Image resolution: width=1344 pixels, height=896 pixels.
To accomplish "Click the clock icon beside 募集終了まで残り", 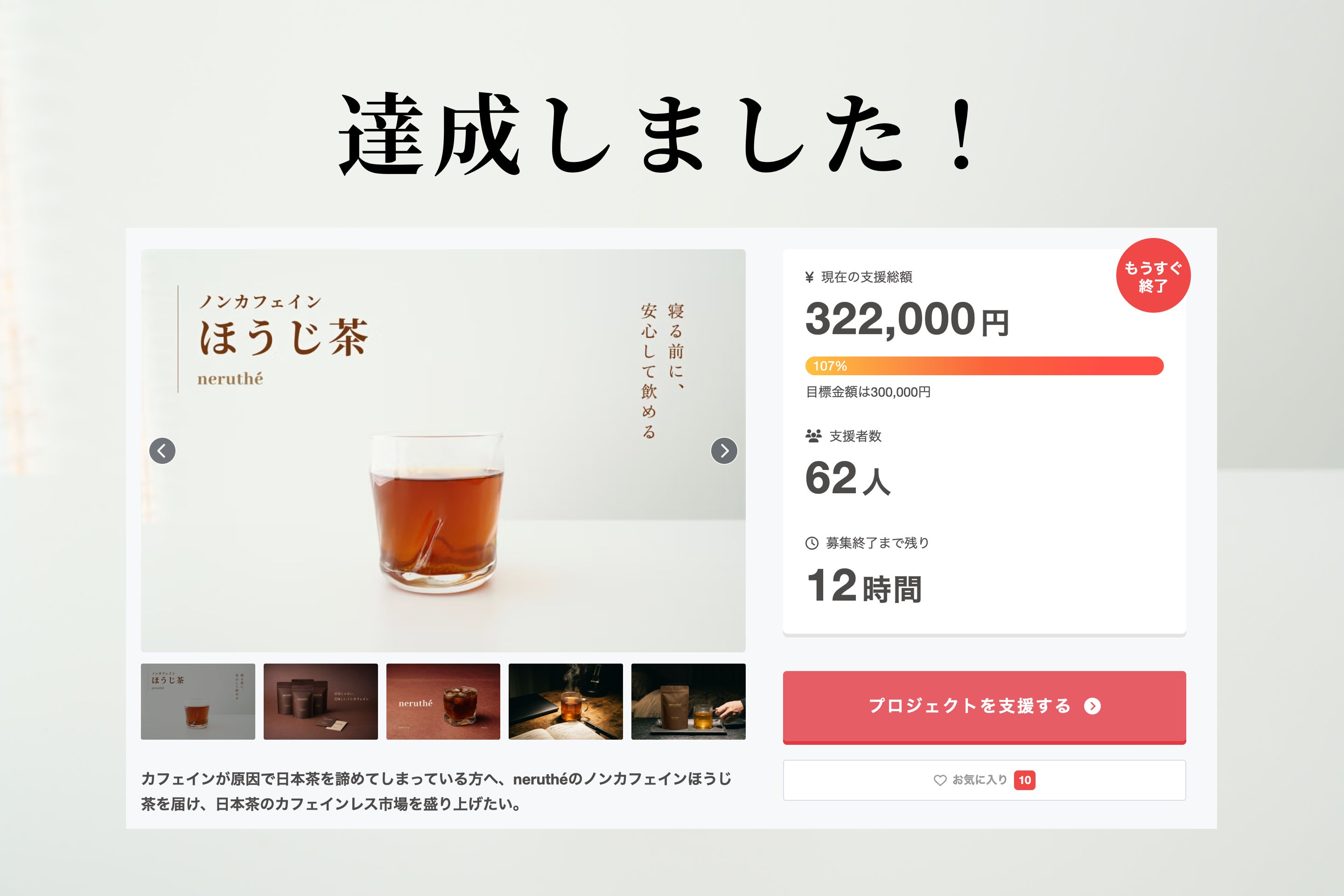I will tap(812, 543).
